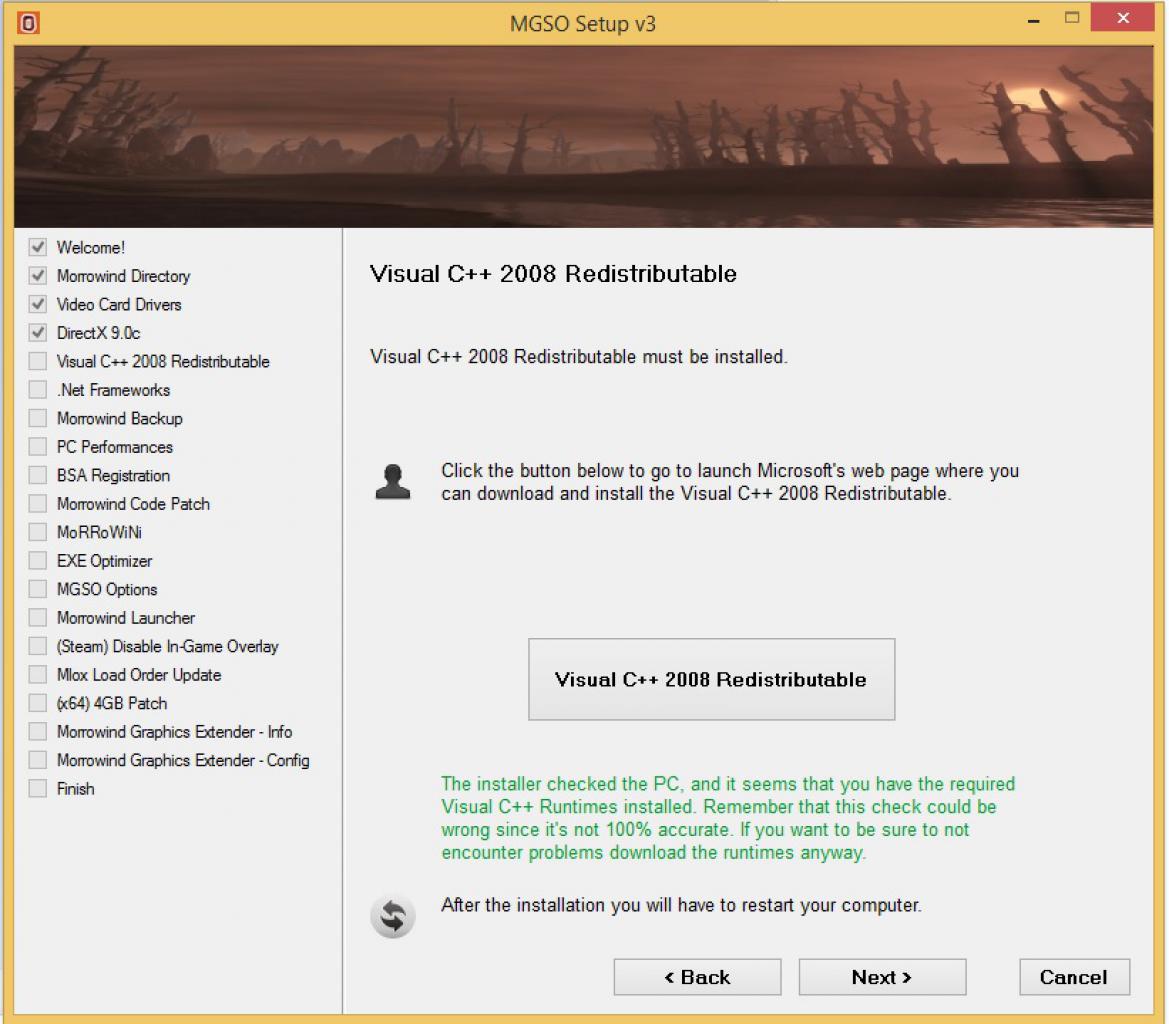1169x1024 pixels.
Task: Toggle the Welcome! checkbox
Action: click(37, 247)
